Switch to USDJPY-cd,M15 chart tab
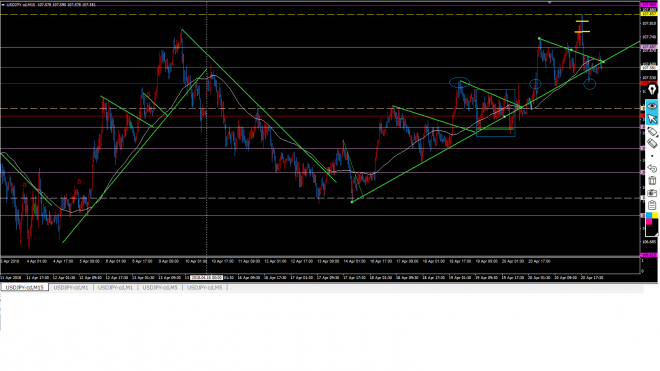Screen dimensions: 660x371 [24, 288]
